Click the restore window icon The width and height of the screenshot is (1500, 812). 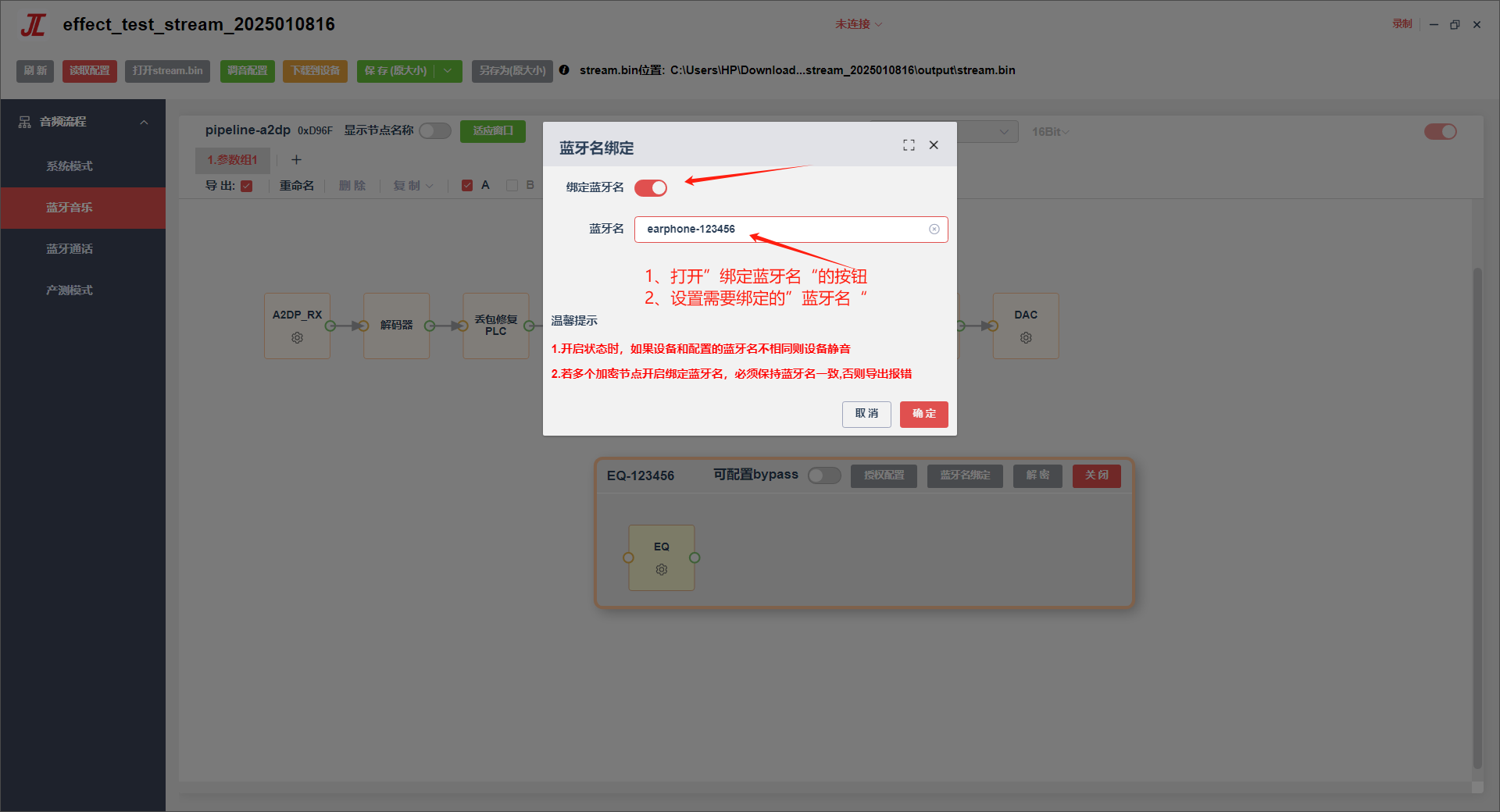coord(1455,25)
